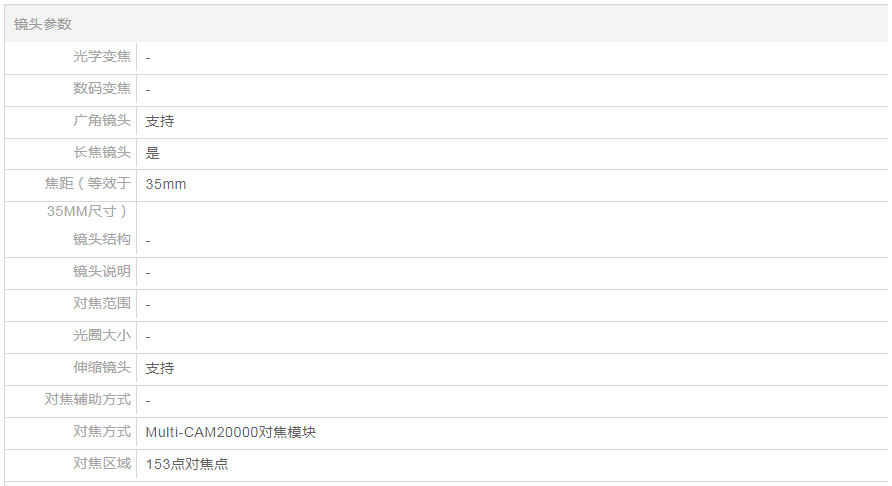The image size is (892, 486).
Task: Click 支持 value in 伸缩镜头 row
Action: click(x=160, y=368)
